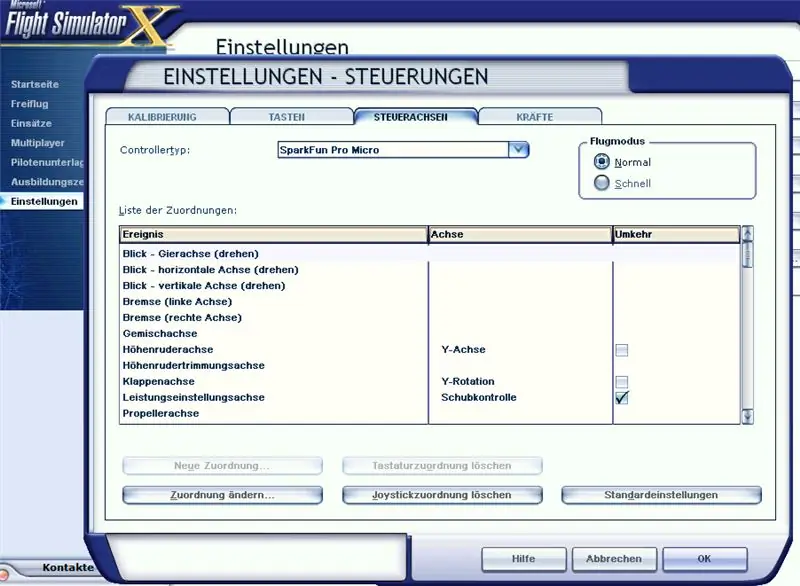The height and width of the screenshot is (586, 800).
Task: Open the Controllertyp dropdown arrow
Action: coord(518,149)
